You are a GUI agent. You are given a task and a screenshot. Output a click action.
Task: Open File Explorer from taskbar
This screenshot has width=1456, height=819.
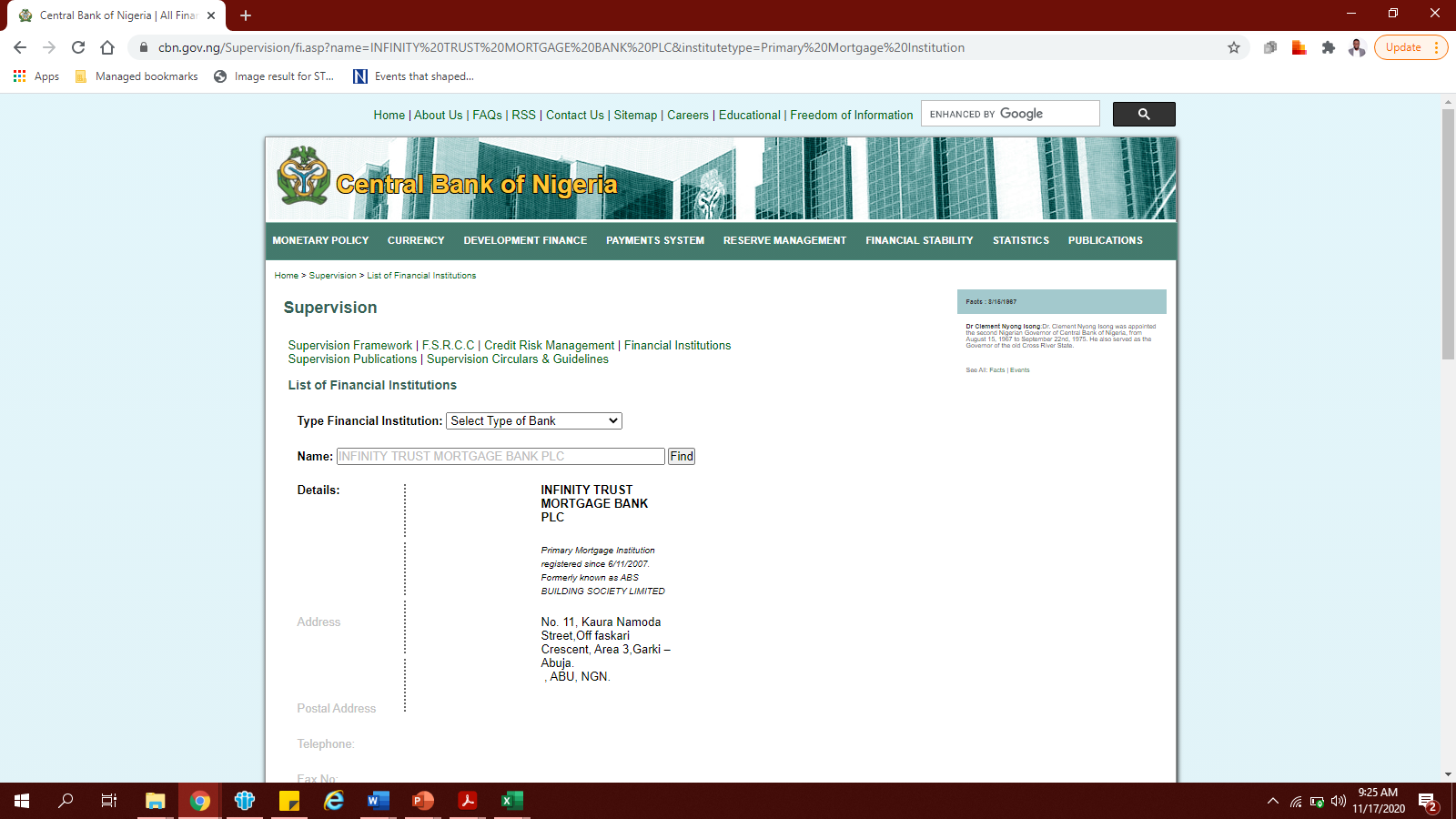click(156, 801)
